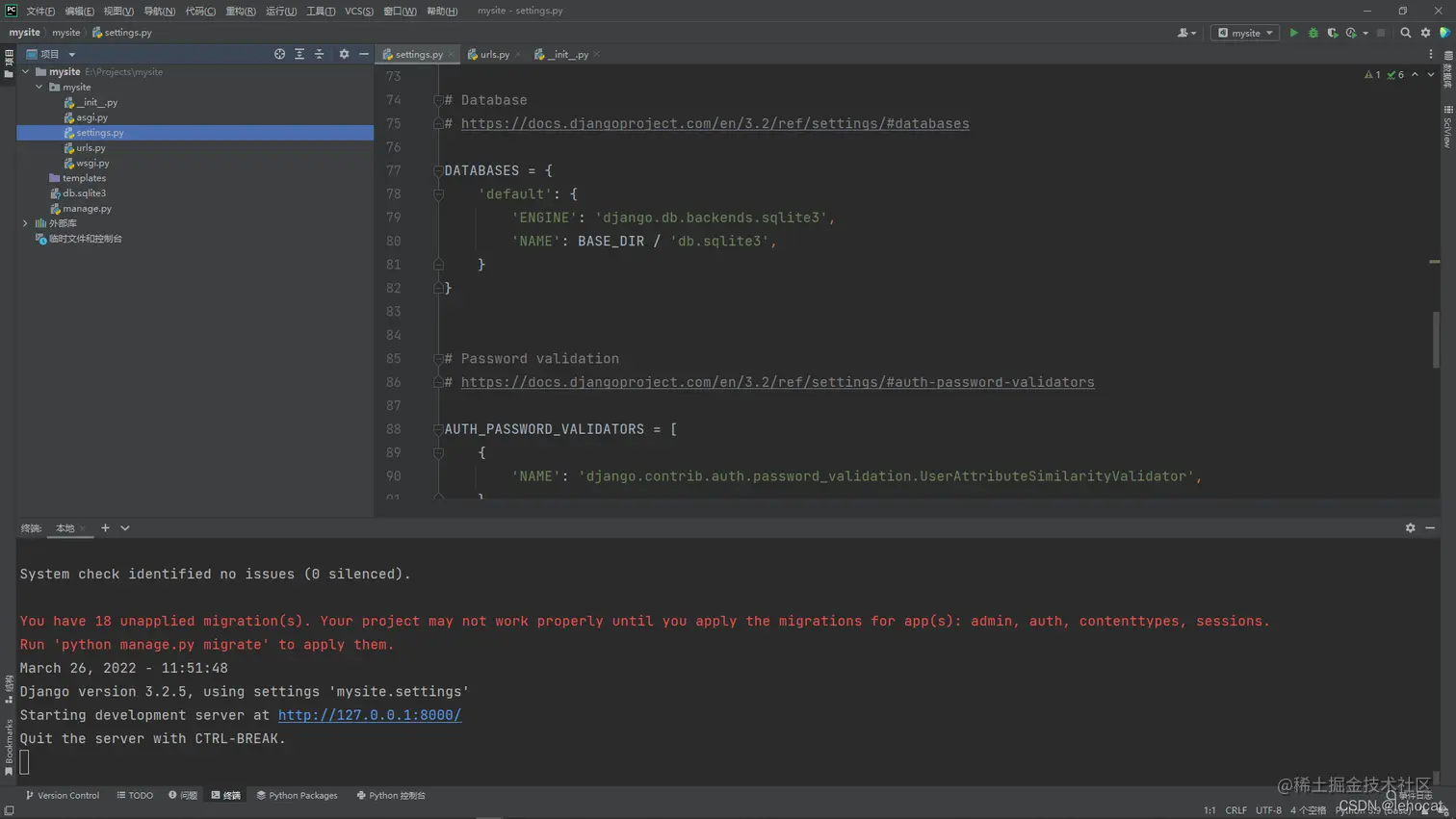Select asgi.py in project tree

tap(91, 117)
